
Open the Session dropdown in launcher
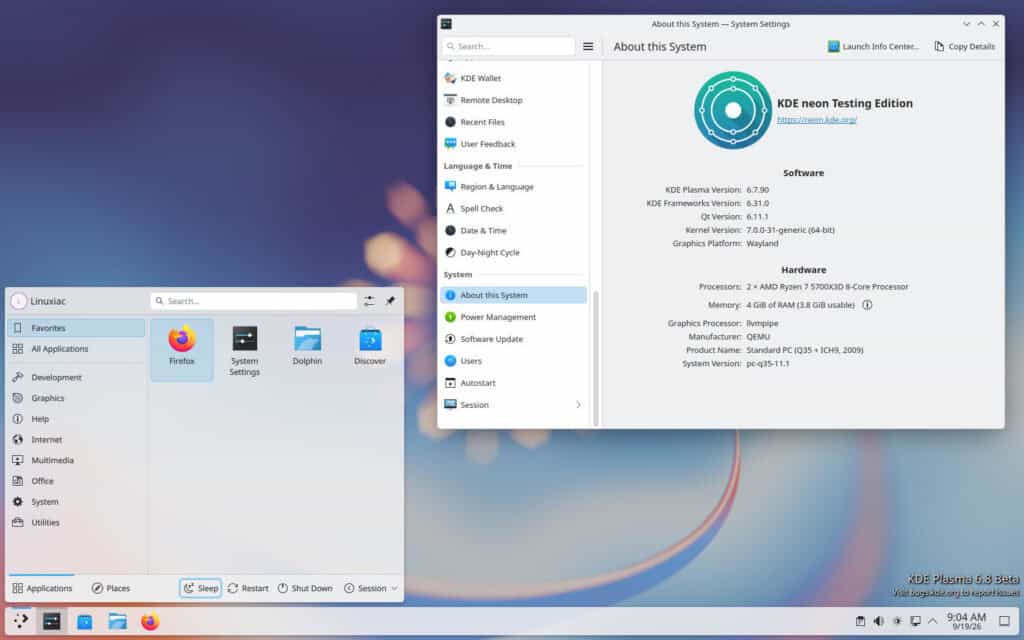370,588
